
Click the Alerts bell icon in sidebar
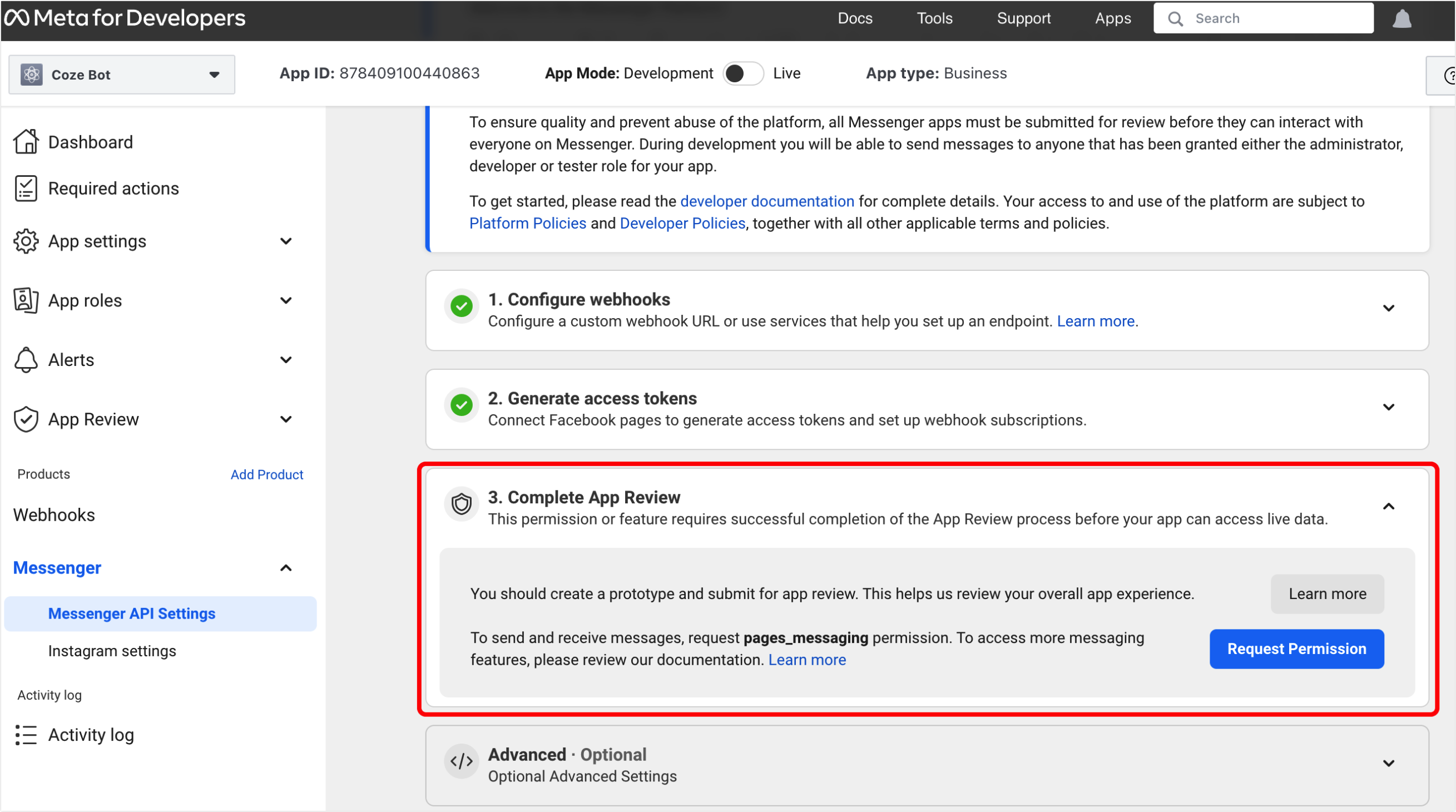tap(26, 360)
